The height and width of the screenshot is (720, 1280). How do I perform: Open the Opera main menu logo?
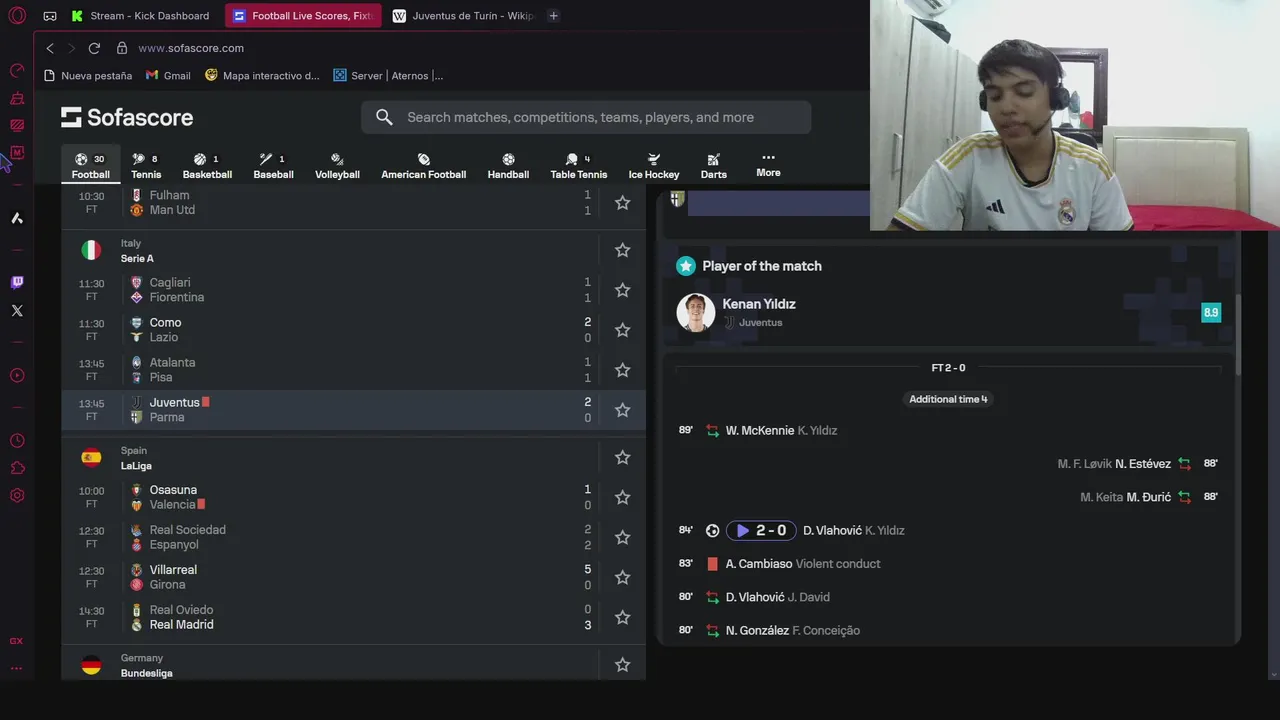pyautogui.click(x=17, y=16)
